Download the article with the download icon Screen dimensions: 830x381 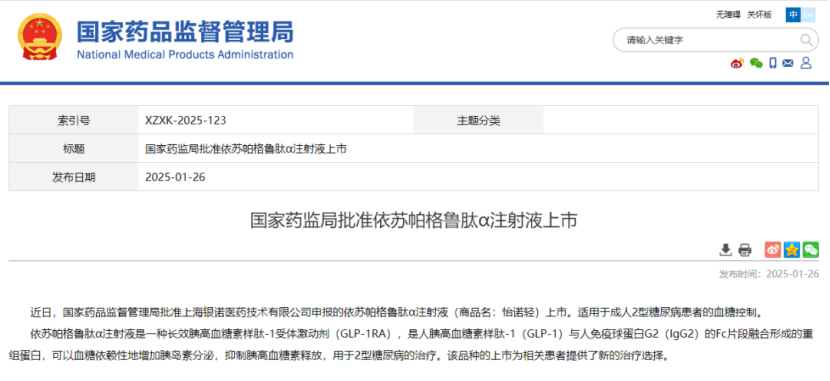pos(726,250)
